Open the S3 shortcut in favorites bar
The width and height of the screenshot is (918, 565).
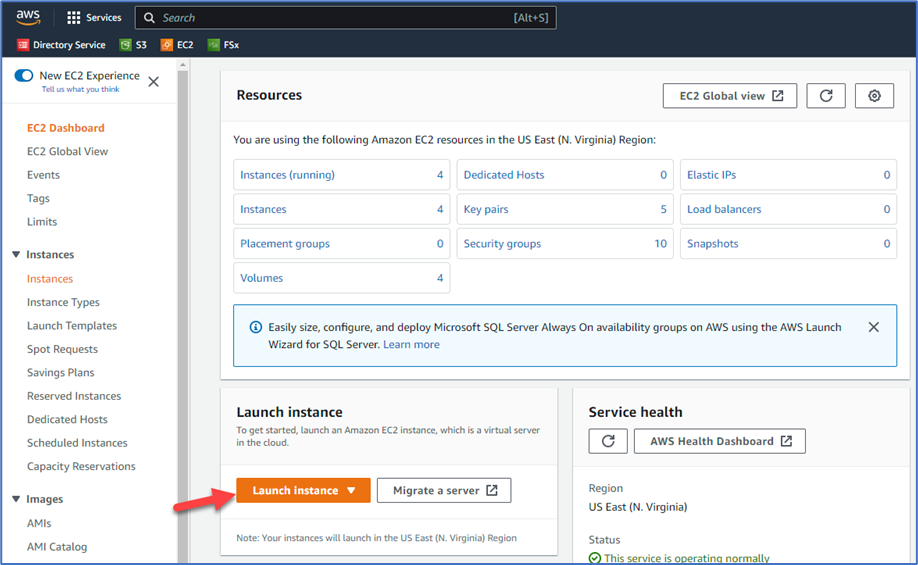point(133,45)
